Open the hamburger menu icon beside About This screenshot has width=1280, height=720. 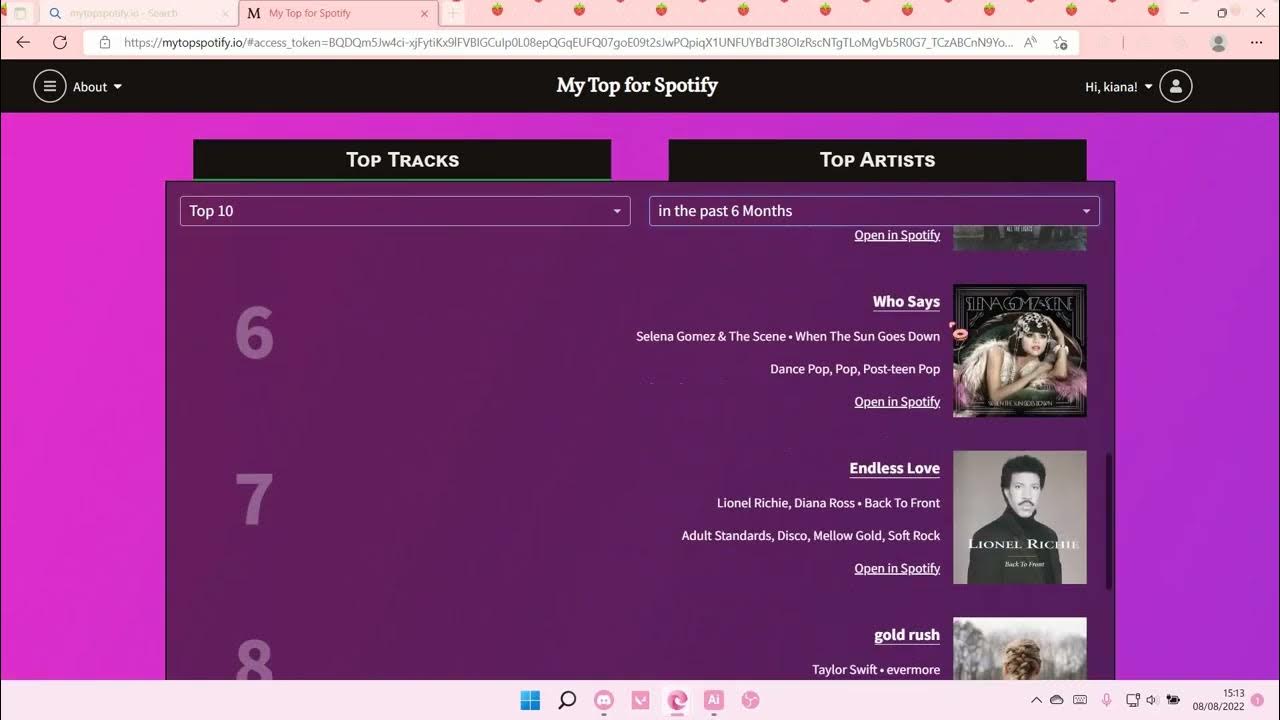(50, 86)
